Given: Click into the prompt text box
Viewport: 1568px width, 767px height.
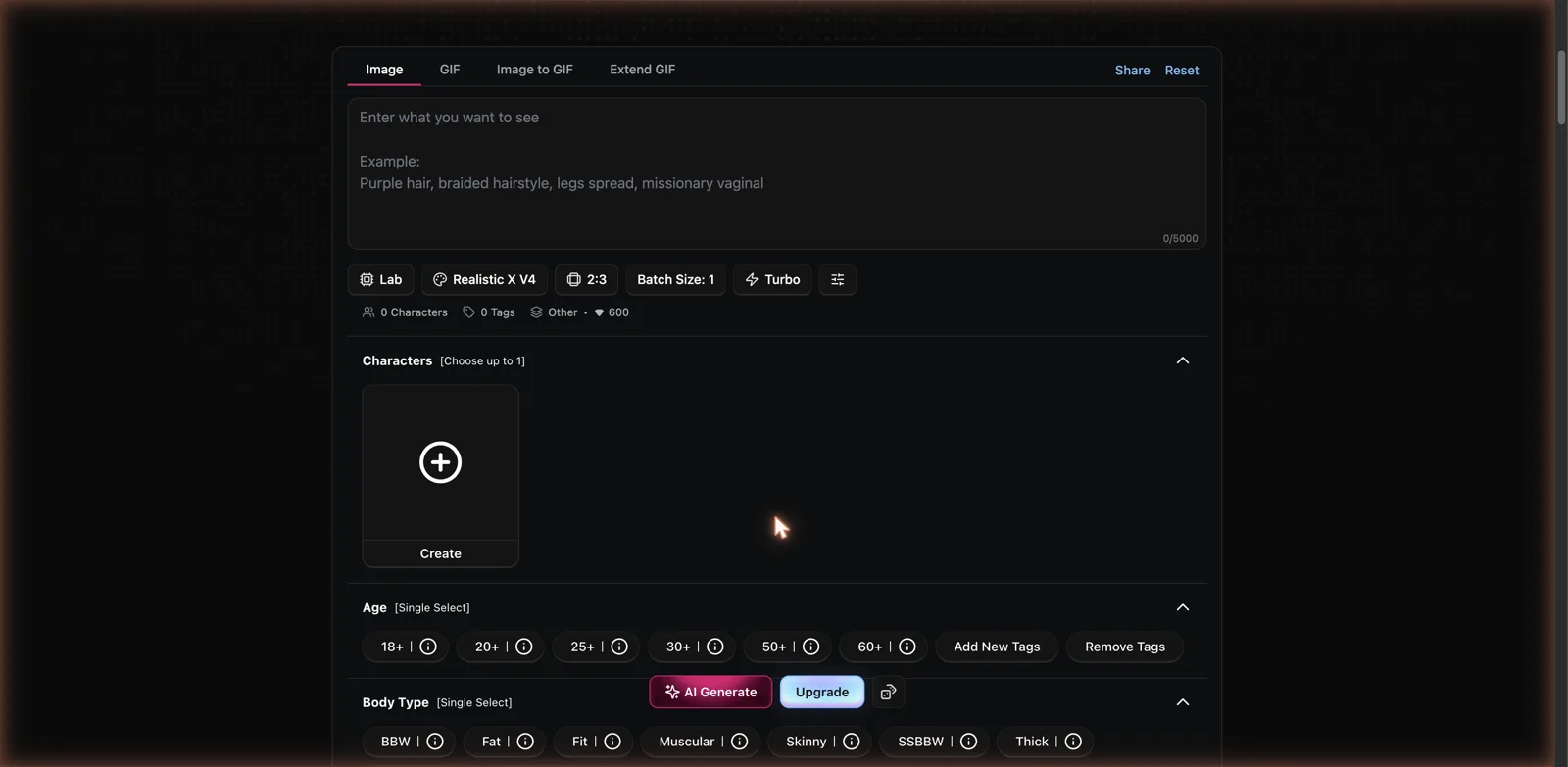Looking at the screenshot, I should click(776, 173).
